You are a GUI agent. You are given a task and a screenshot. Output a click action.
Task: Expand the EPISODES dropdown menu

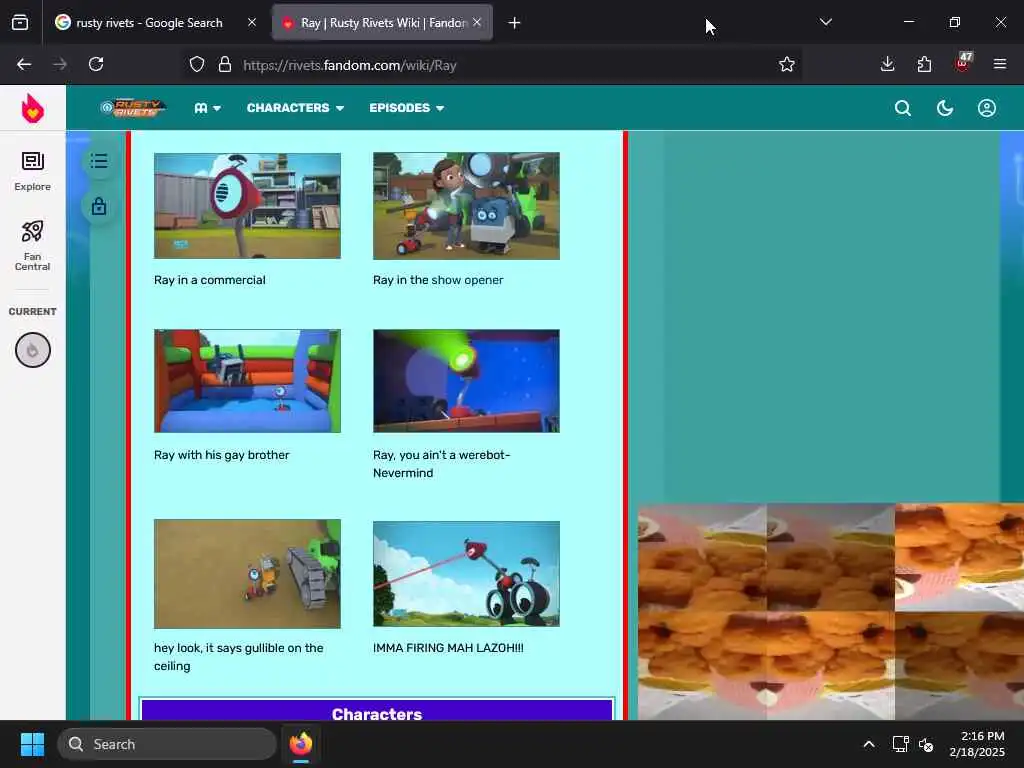point(406,108)
